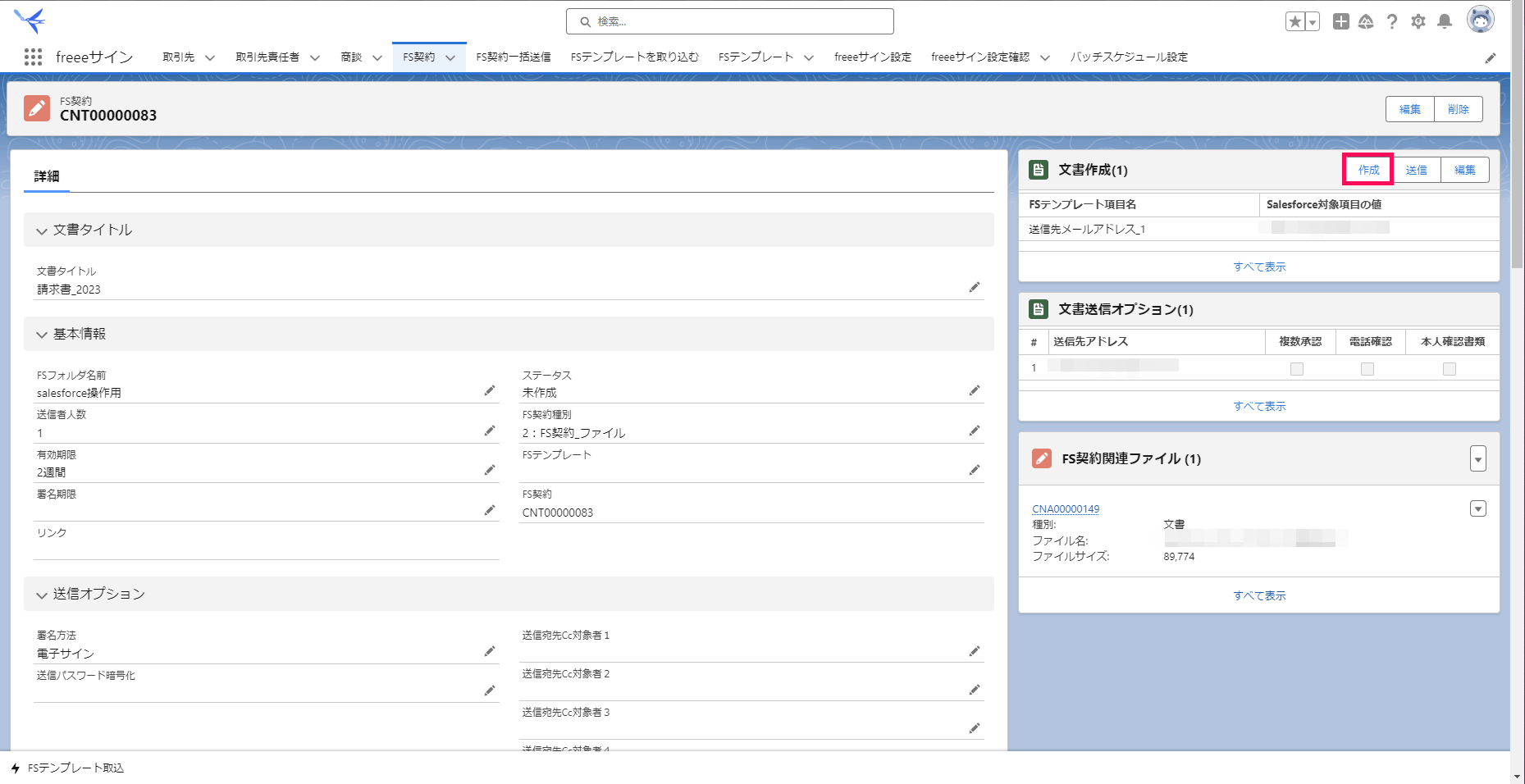
Task: Click the FSテンプレート取込 lightning icon
Action: click(x=16, y=768)
